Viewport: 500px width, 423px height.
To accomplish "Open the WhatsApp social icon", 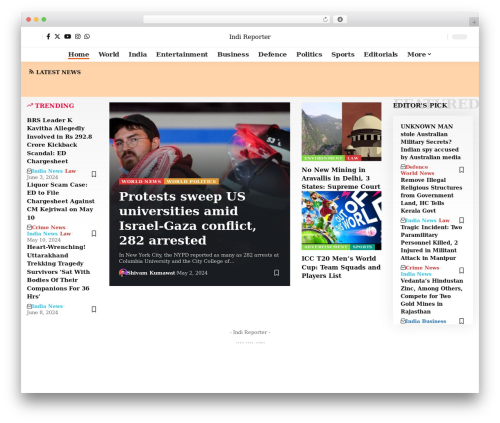I will [87, 36].
